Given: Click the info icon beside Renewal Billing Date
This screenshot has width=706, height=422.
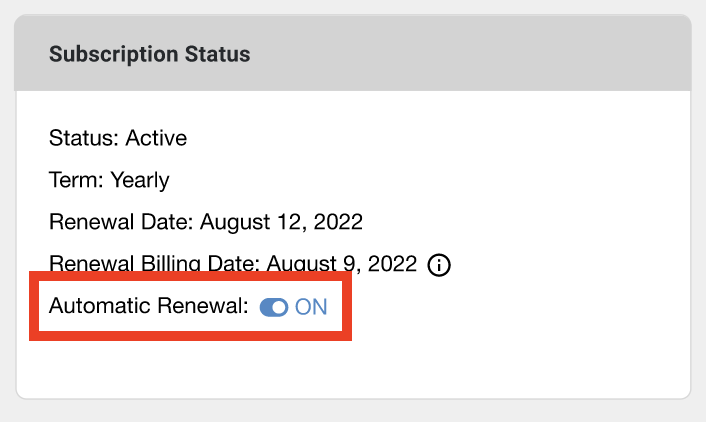Looking at the screenshot, I should 439,265.
